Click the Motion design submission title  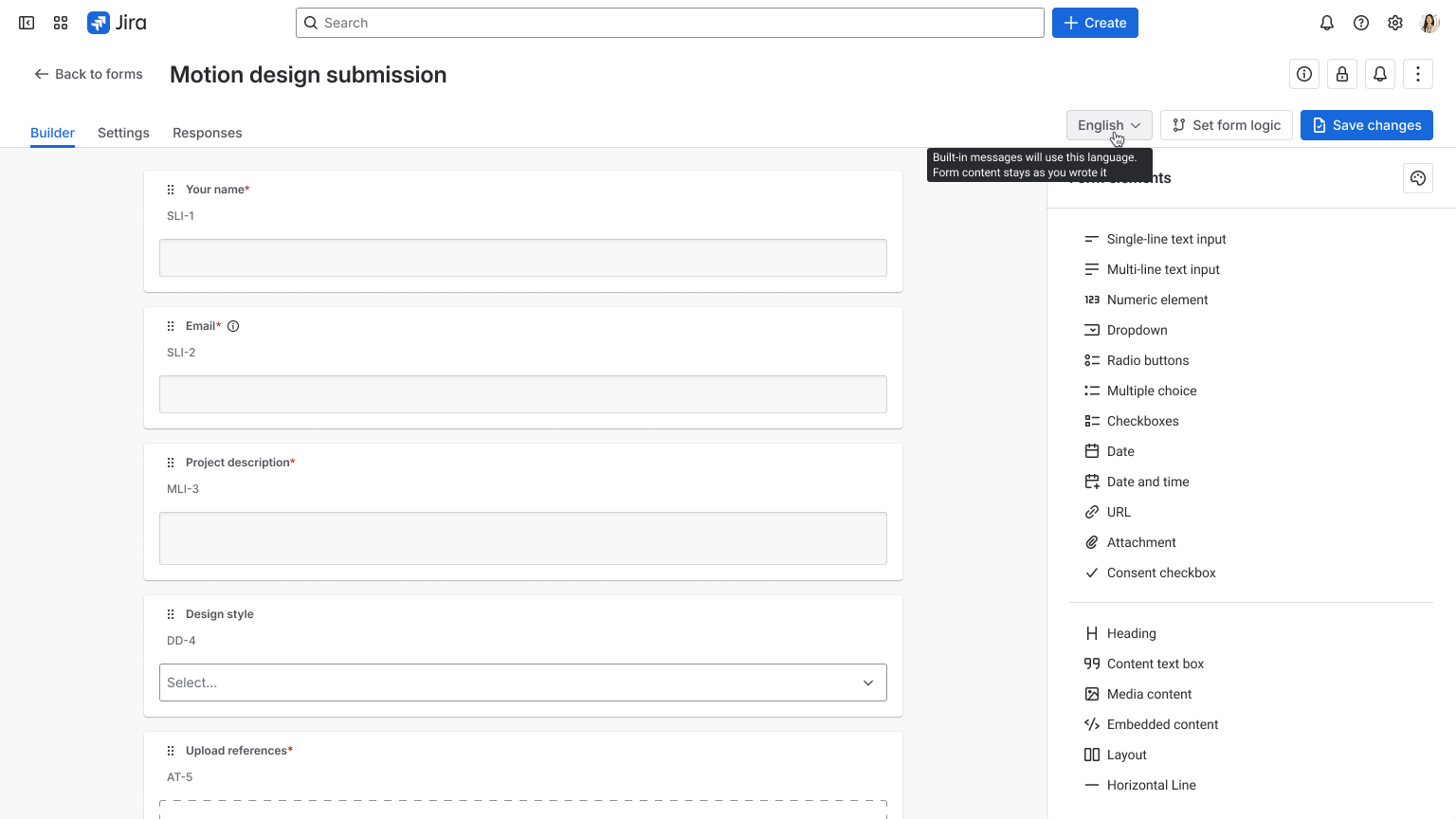tap(308, 75)
